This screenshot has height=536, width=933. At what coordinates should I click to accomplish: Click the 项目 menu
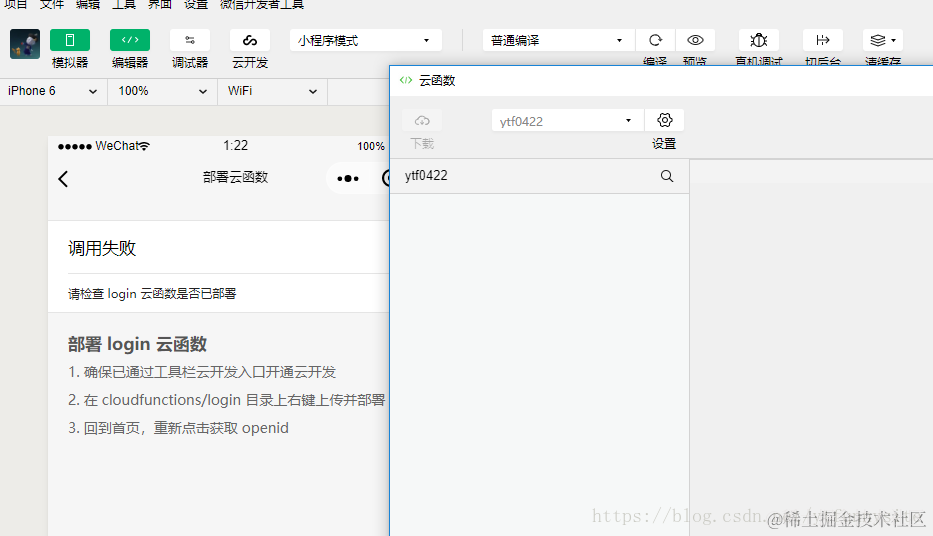coord(15,5)
